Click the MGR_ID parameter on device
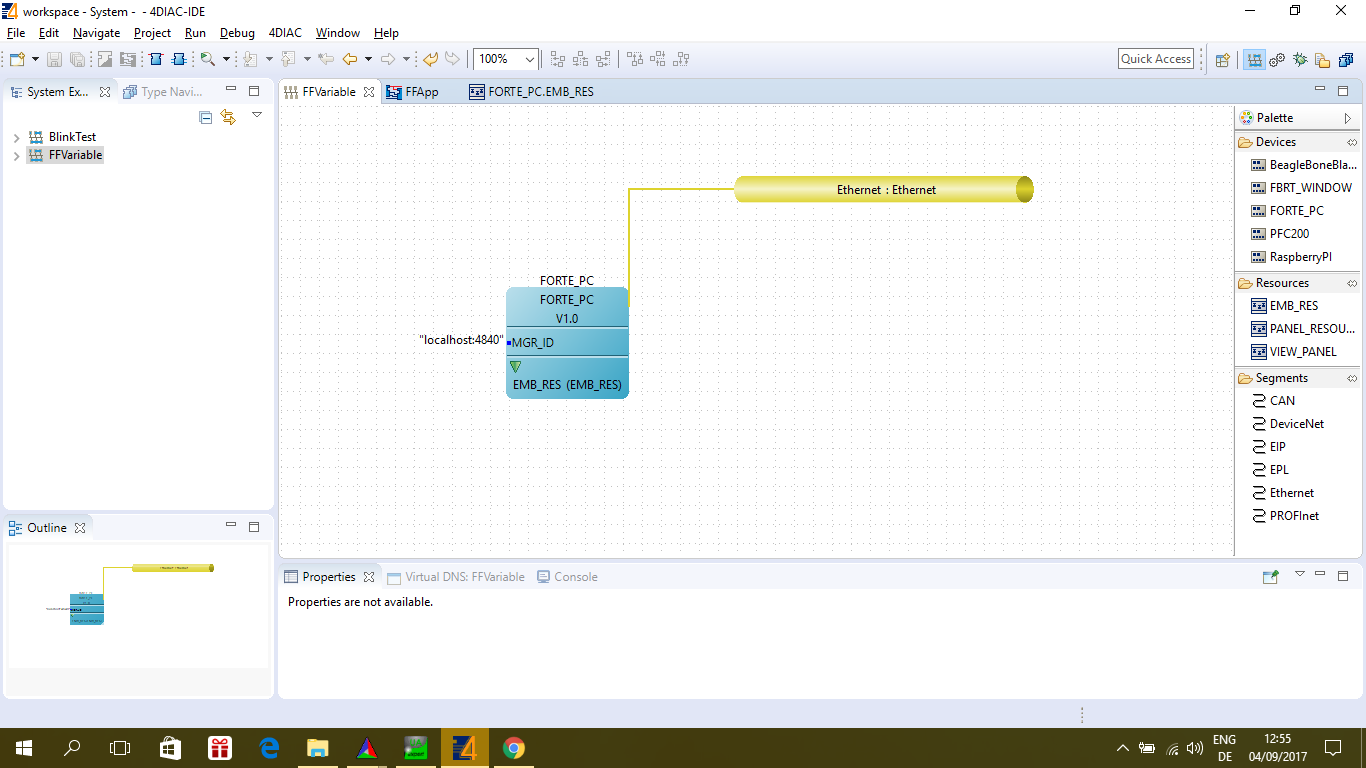The height and width of the screenshot is (768, 1366). tap(533, 343)
